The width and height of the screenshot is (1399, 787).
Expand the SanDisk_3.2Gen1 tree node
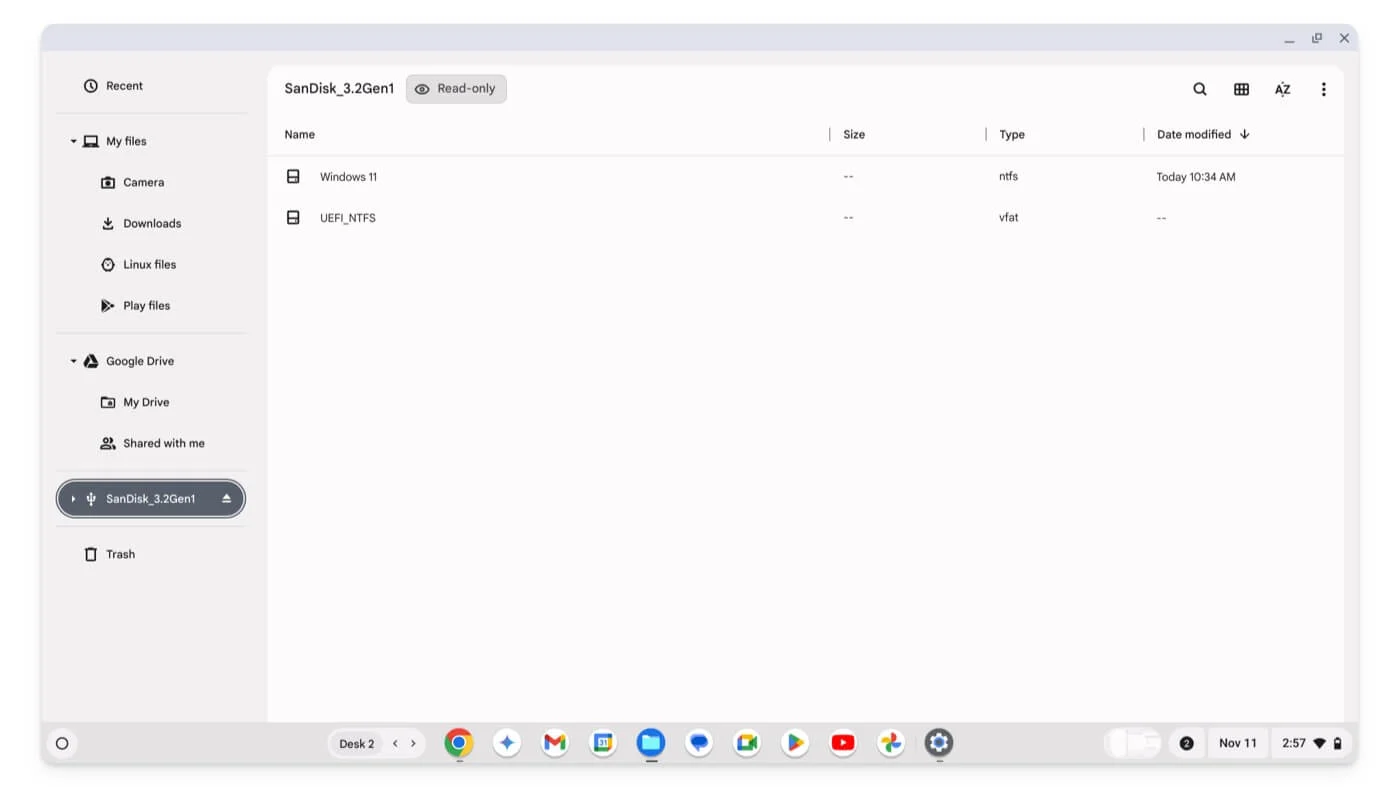tap(73, 499)
